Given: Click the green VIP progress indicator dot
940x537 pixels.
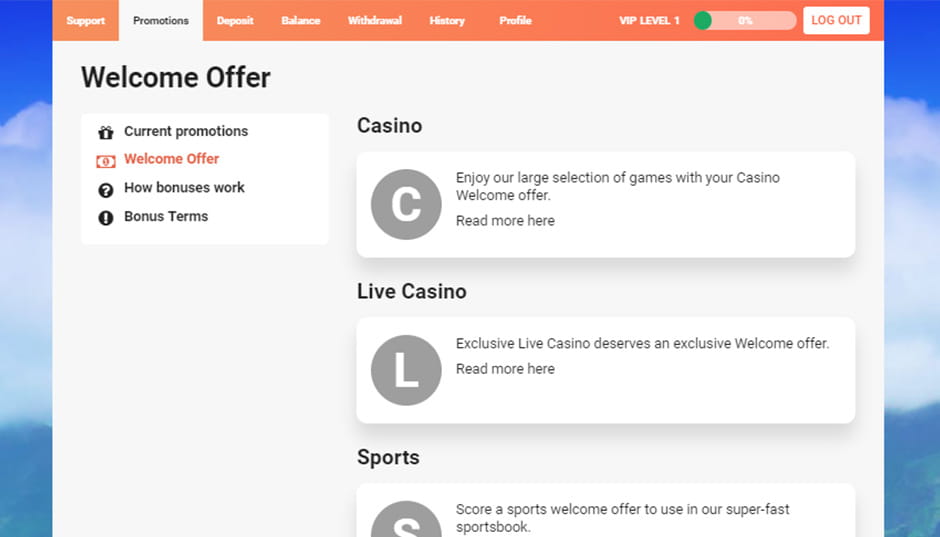Looking at the screenshot, I should coord(703,21).
